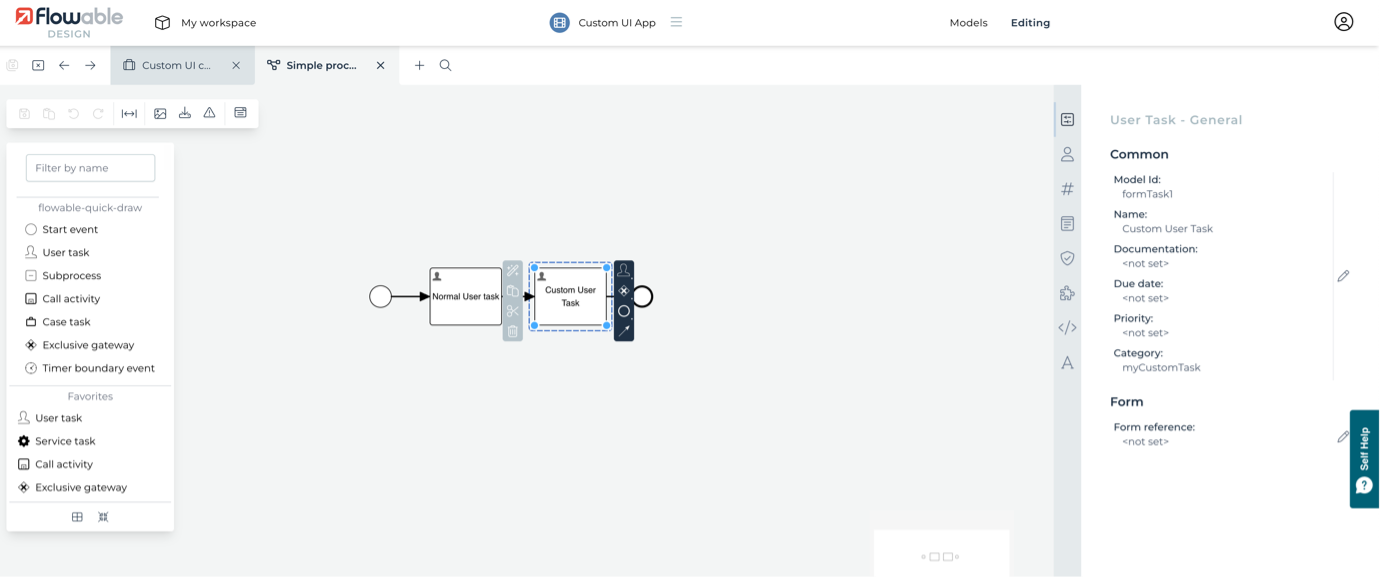This screenshot has width=1384, height=580.
Task: Open the shield icon properties section
Action: [1067, 258]
